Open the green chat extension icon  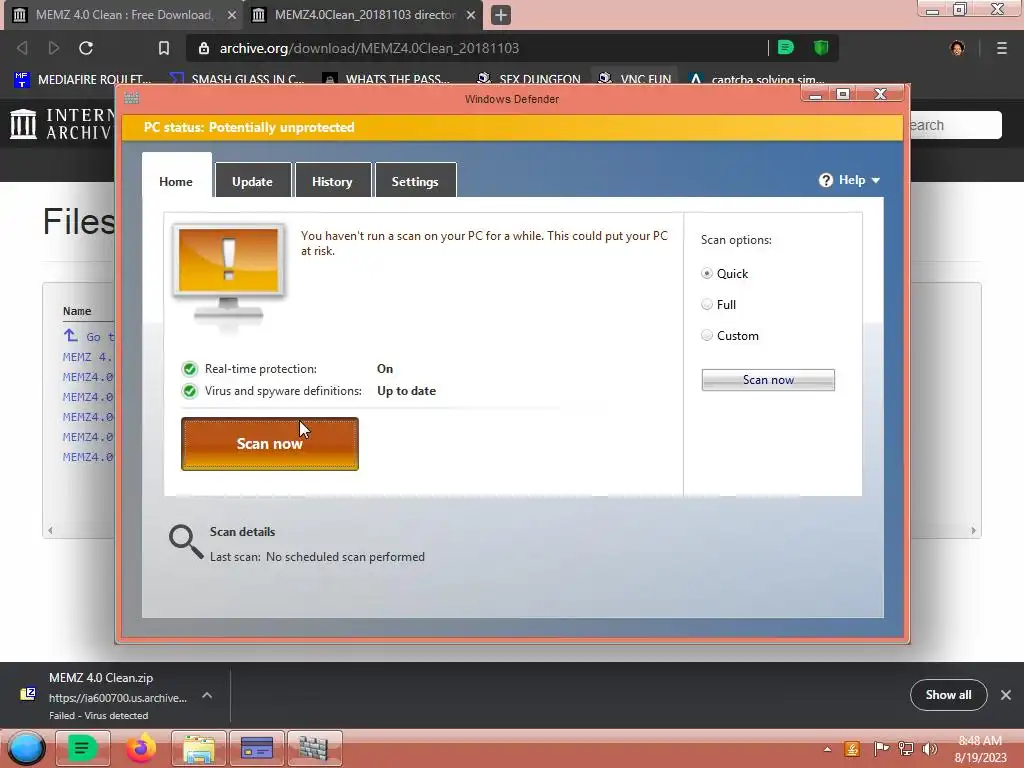coord(786,47)
